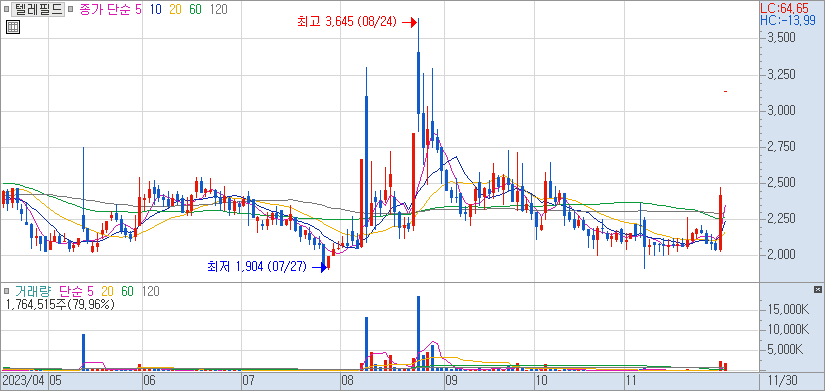The width and height of the screenshot is (825, 391).
Task: Click the 09 month label on date axis
Action: click(451, 379)
